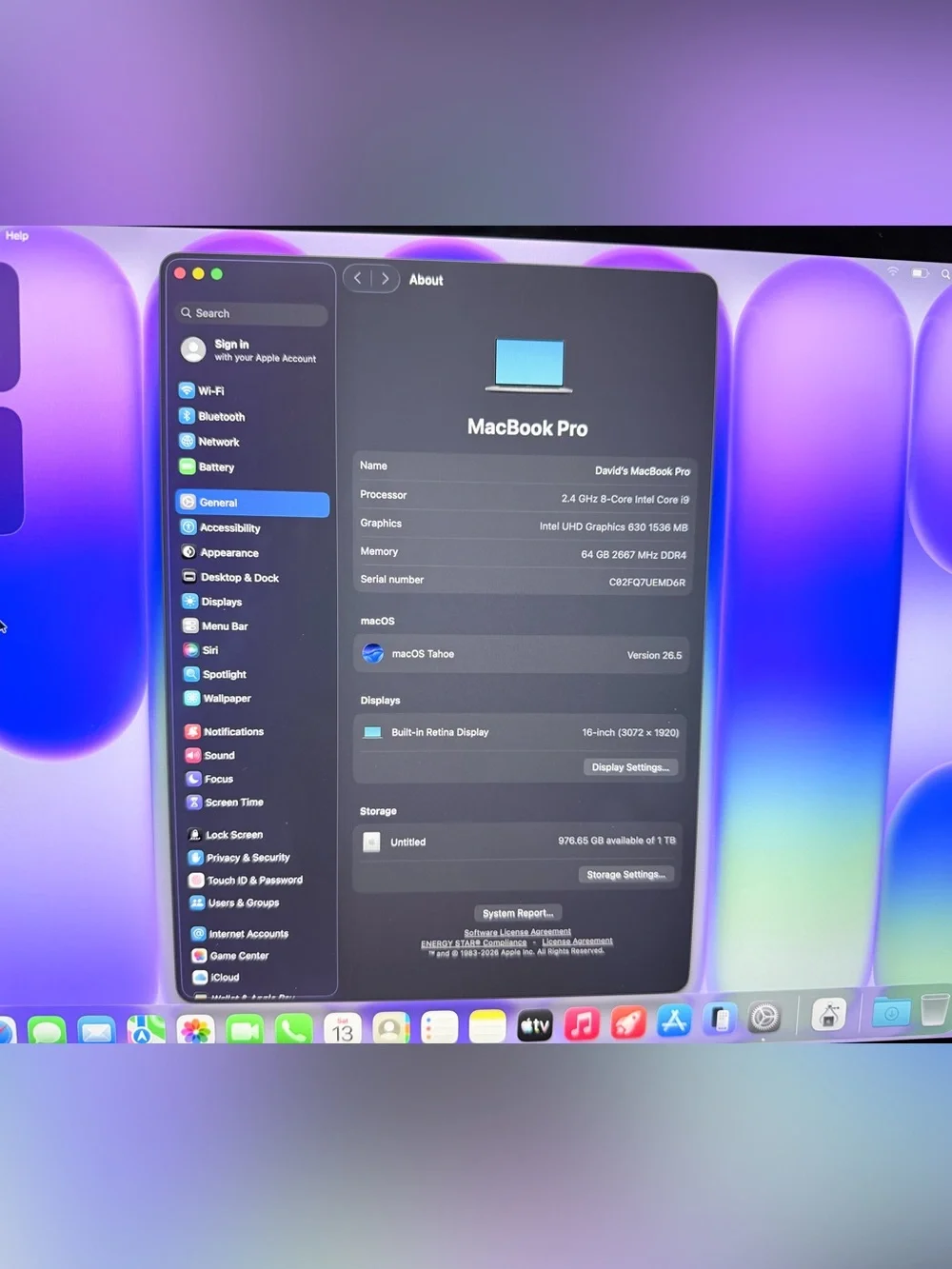Open the Battery settings pane
This screenshot has width=952, height=1269.
click(x=207, y=467)
